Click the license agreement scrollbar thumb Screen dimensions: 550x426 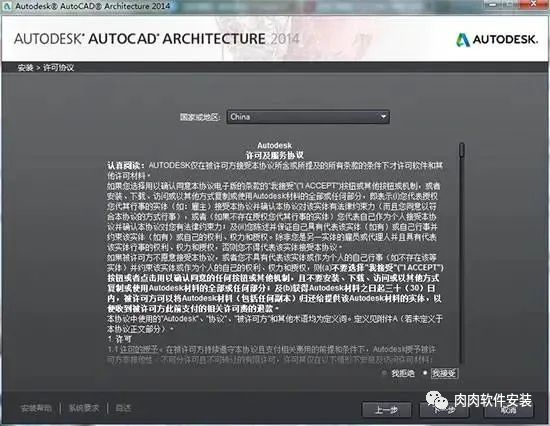click(x=462, y=149)
